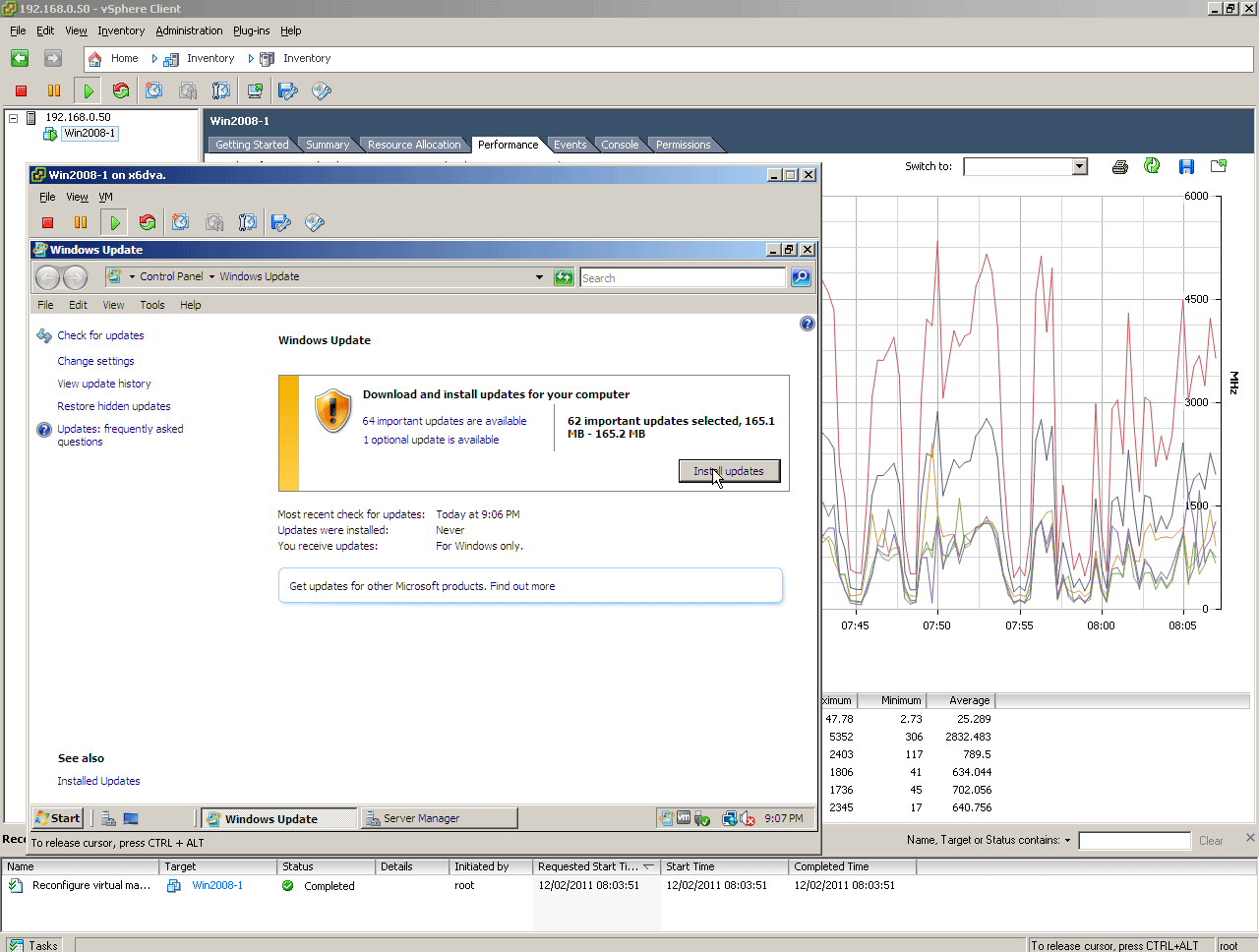Screen dimensions: 1259x952
Task: Click Server Manager in the guest taskbar
Action: (439, 818)
